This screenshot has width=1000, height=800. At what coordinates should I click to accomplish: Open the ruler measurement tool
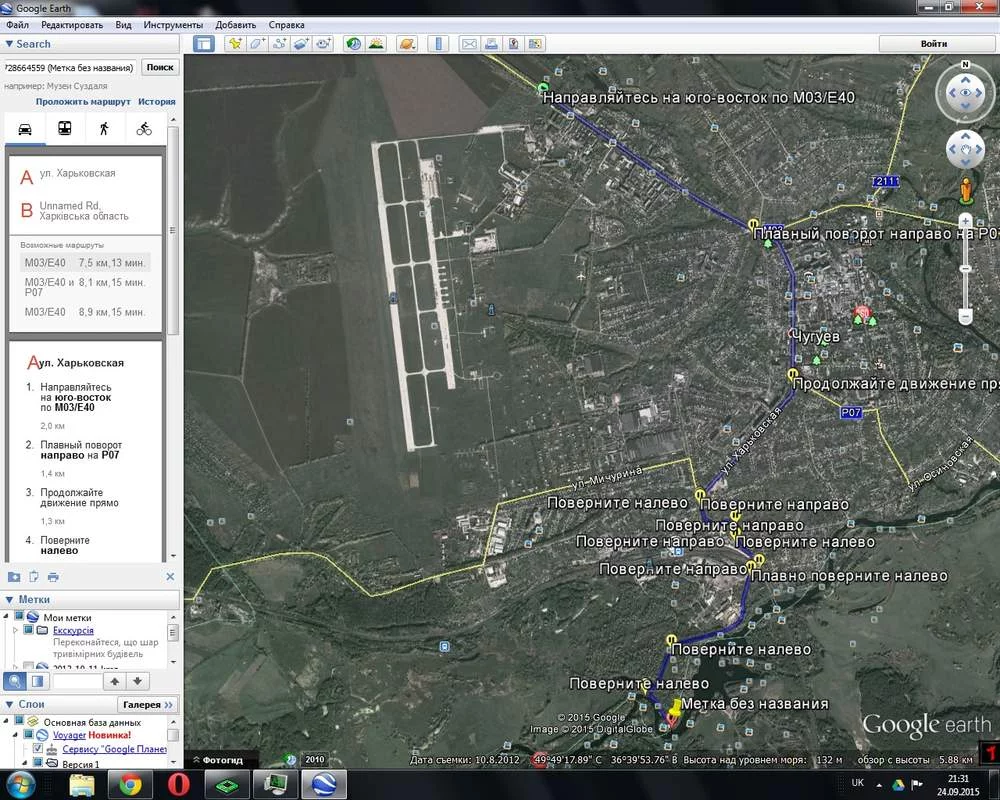(437, 44)
